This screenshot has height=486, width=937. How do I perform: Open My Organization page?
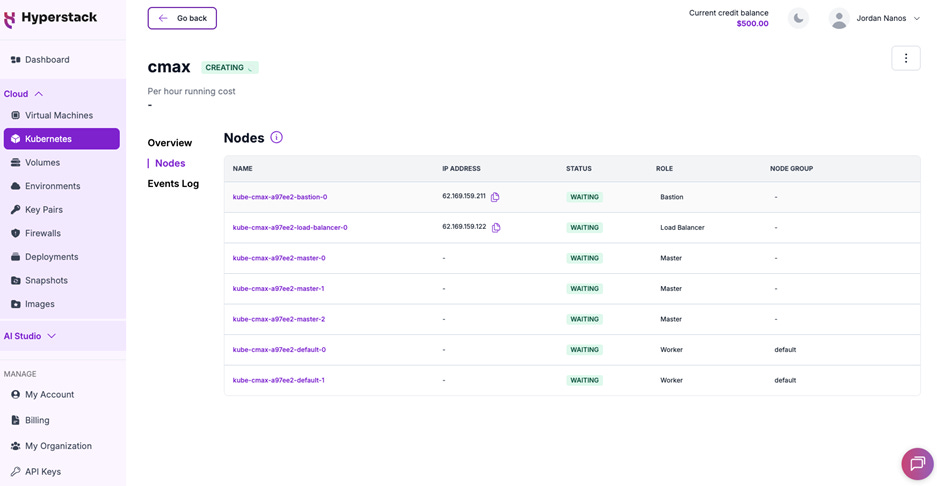tap(51, 446)
